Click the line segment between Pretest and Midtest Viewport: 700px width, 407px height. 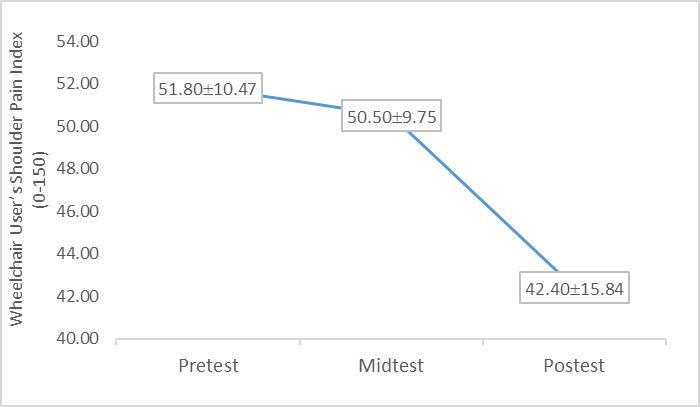[x=300, y=102]
